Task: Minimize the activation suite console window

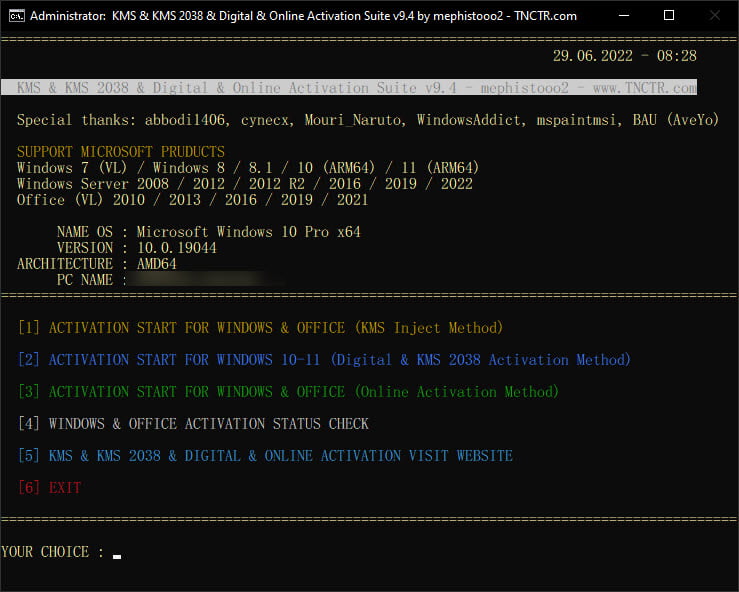Action: click(624, 16)
